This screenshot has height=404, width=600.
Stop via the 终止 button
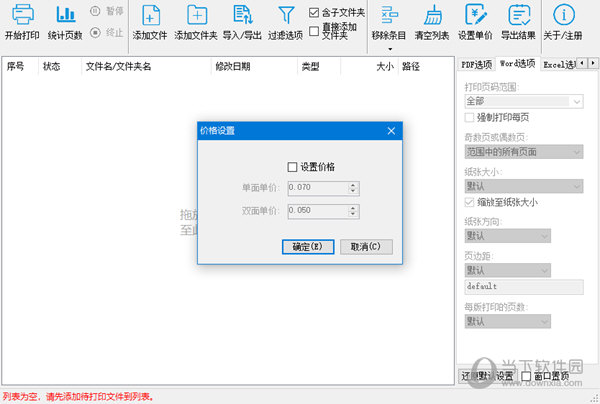tap(107, 33)
